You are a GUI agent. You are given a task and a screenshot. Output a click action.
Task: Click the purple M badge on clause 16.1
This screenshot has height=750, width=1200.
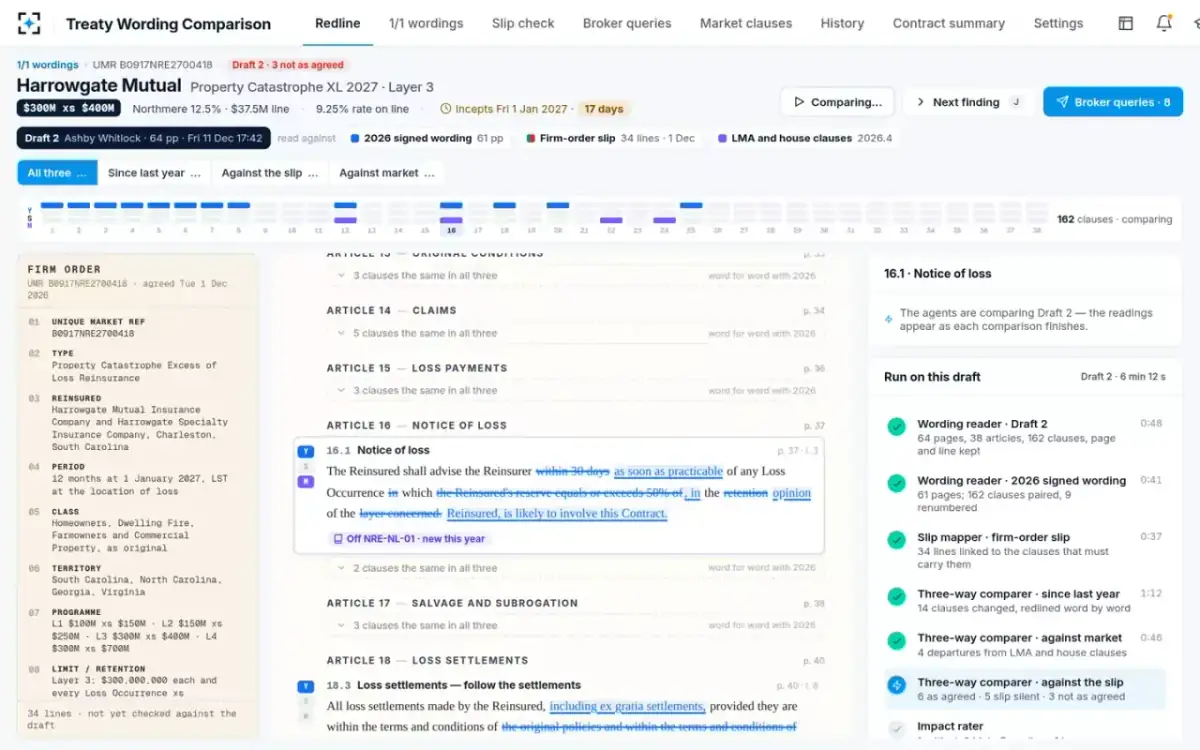[306, 481]
